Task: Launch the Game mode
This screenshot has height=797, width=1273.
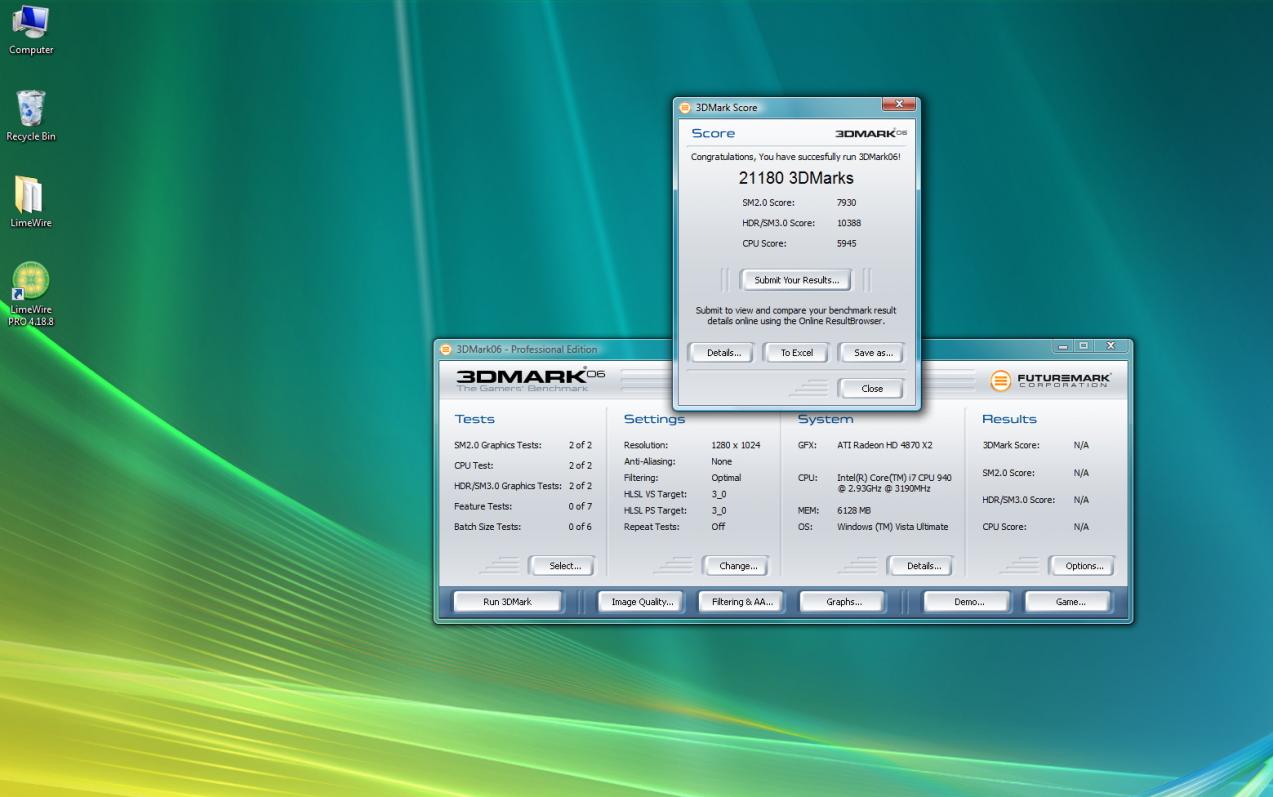Action: pyautogui.click(x=1069, y=602)
